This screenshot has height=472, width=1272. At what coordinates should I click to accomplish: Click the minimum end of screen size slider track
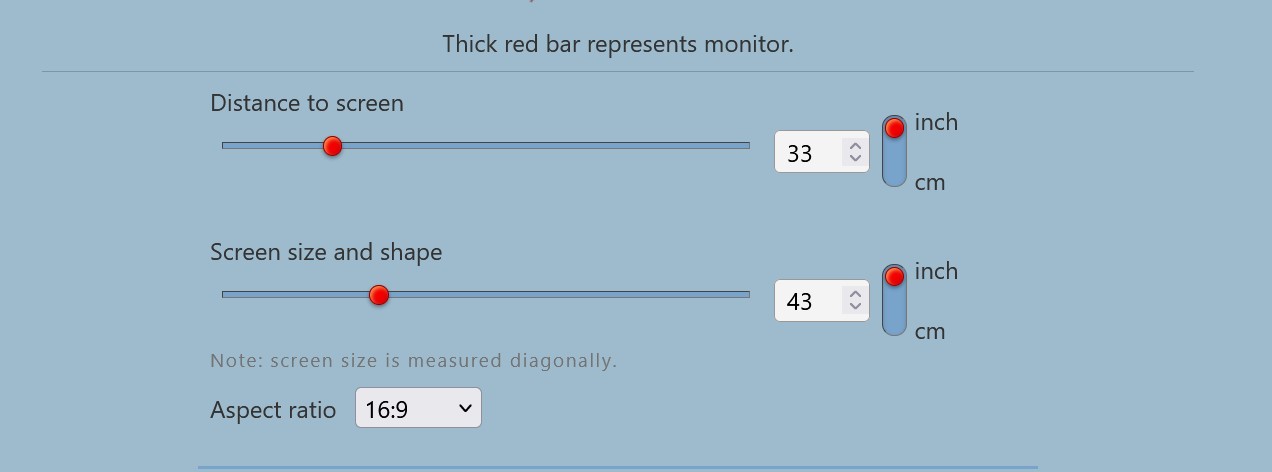tap(226, 294)
